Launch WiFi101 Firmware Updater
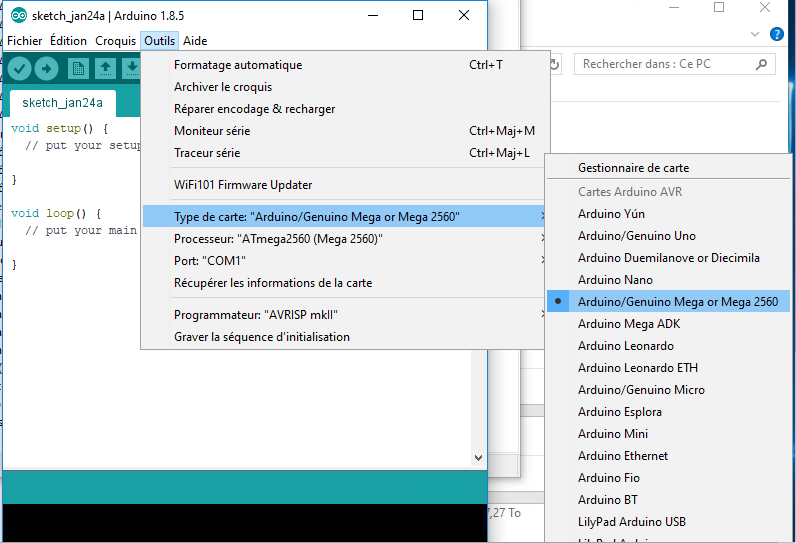 tap(343, 185)
